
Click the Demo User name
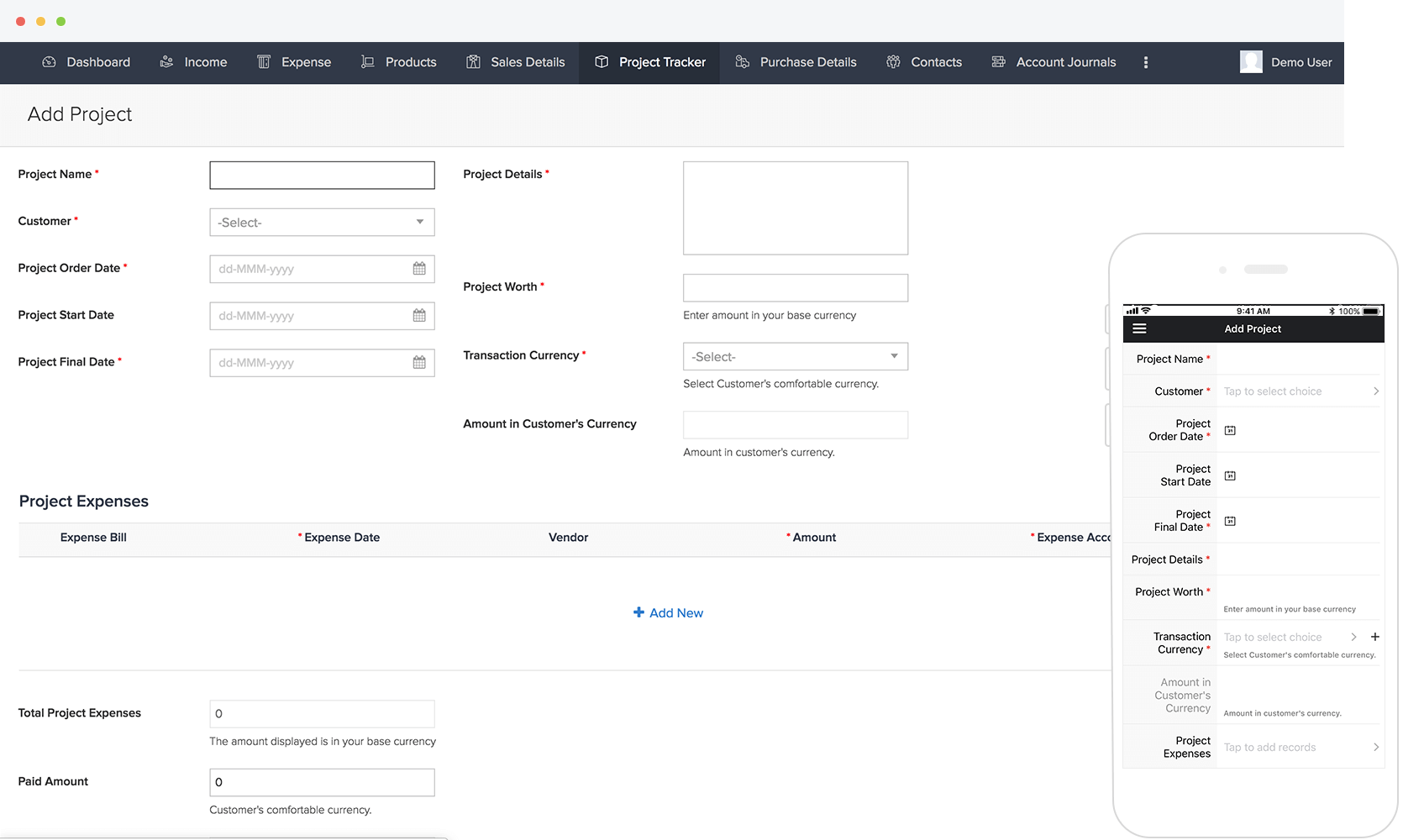pos(1301,62)
